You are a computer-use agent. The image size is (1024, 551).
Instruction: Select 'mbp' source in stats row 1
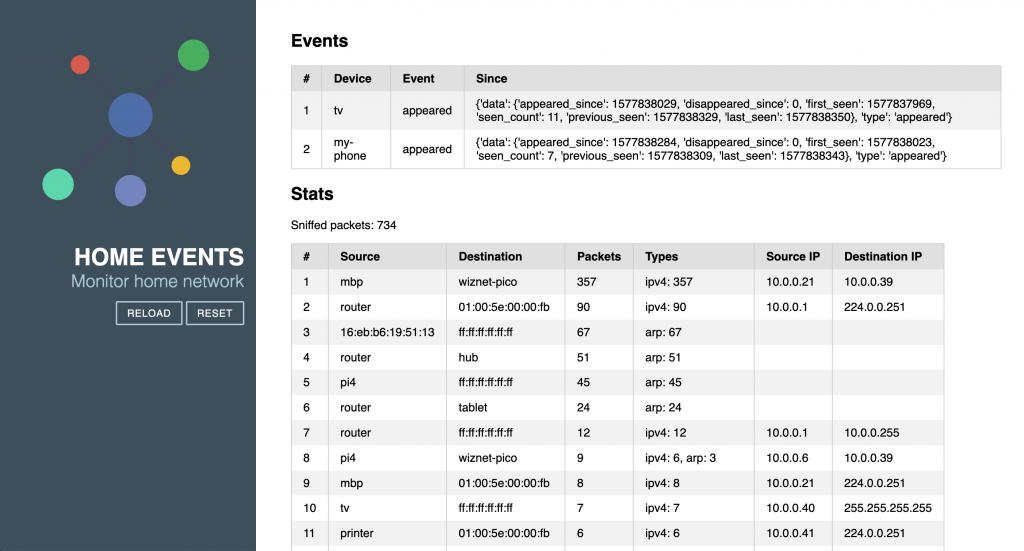351,282
